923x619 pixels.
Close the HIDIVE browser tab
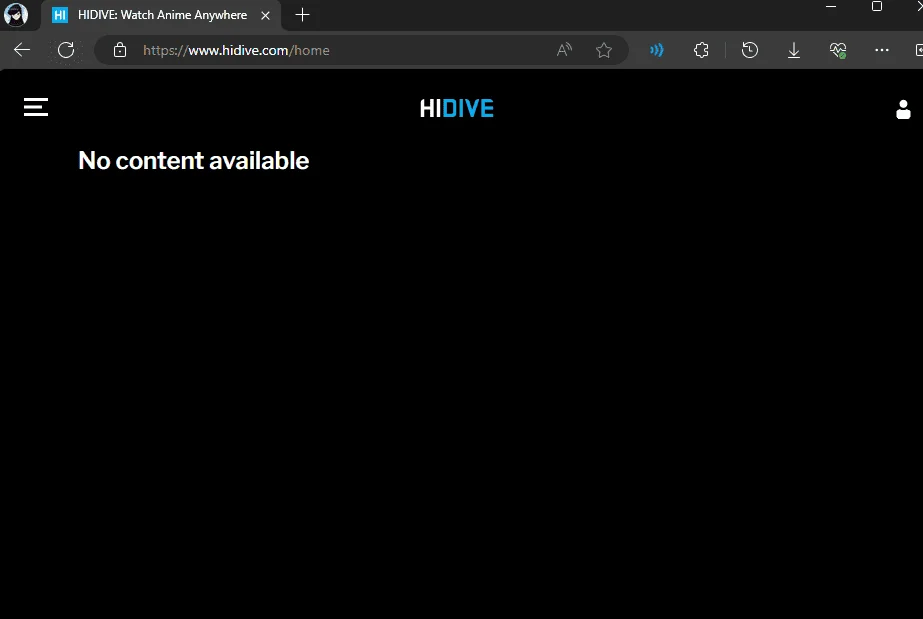point(265,15)
